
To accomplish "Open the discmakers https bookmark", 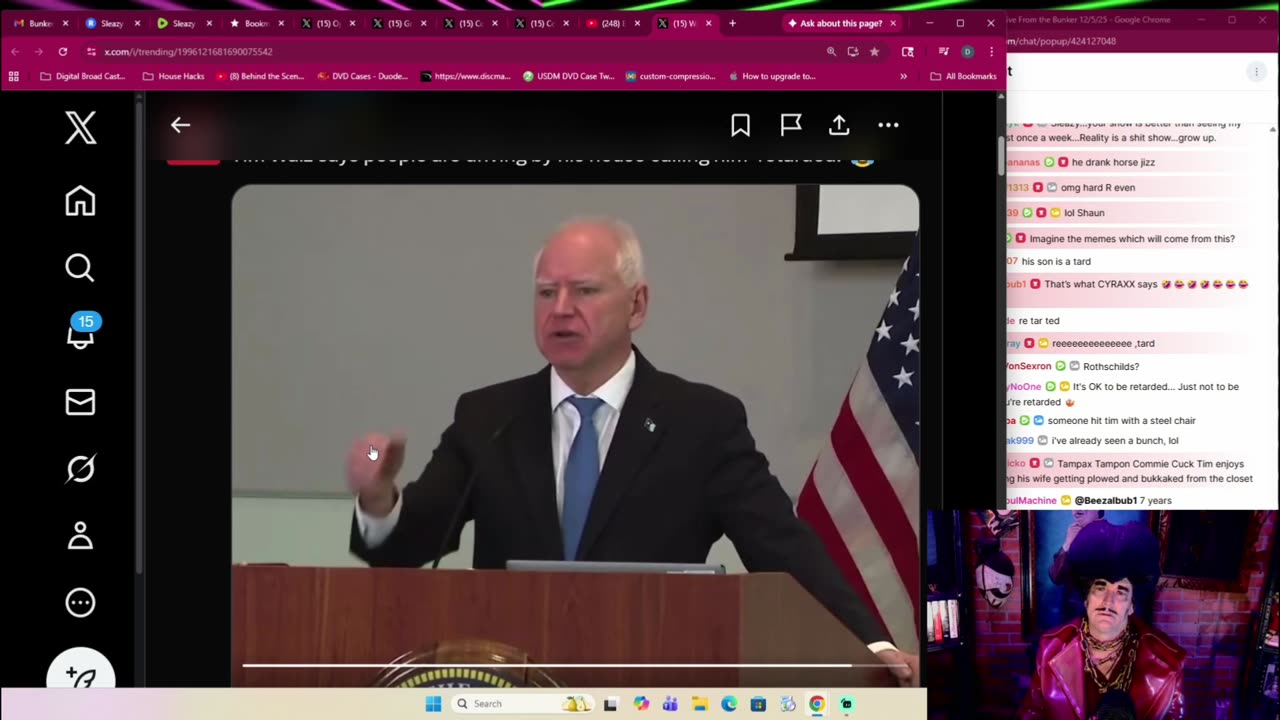I will [x=466, y=76].
